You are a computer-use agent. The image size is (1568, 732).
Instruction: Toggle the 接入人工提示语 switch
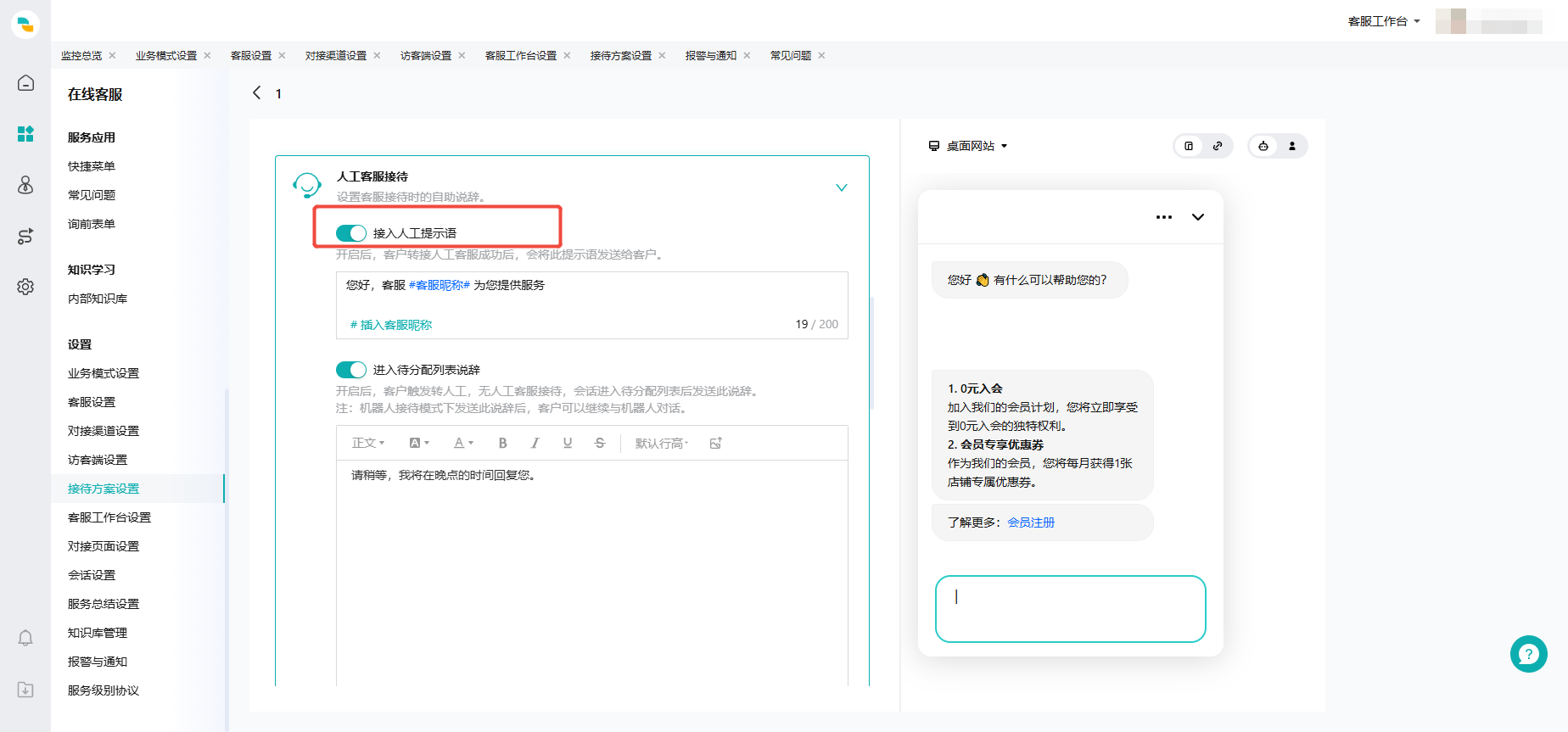click(x=351, y=232)
